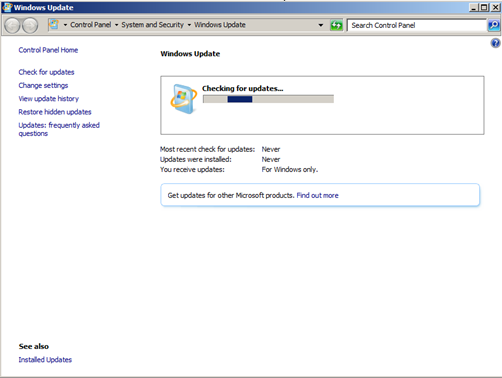502x378 pixels.
Task: Click Most recent check for updates label
Action: [x=207, y=149]
